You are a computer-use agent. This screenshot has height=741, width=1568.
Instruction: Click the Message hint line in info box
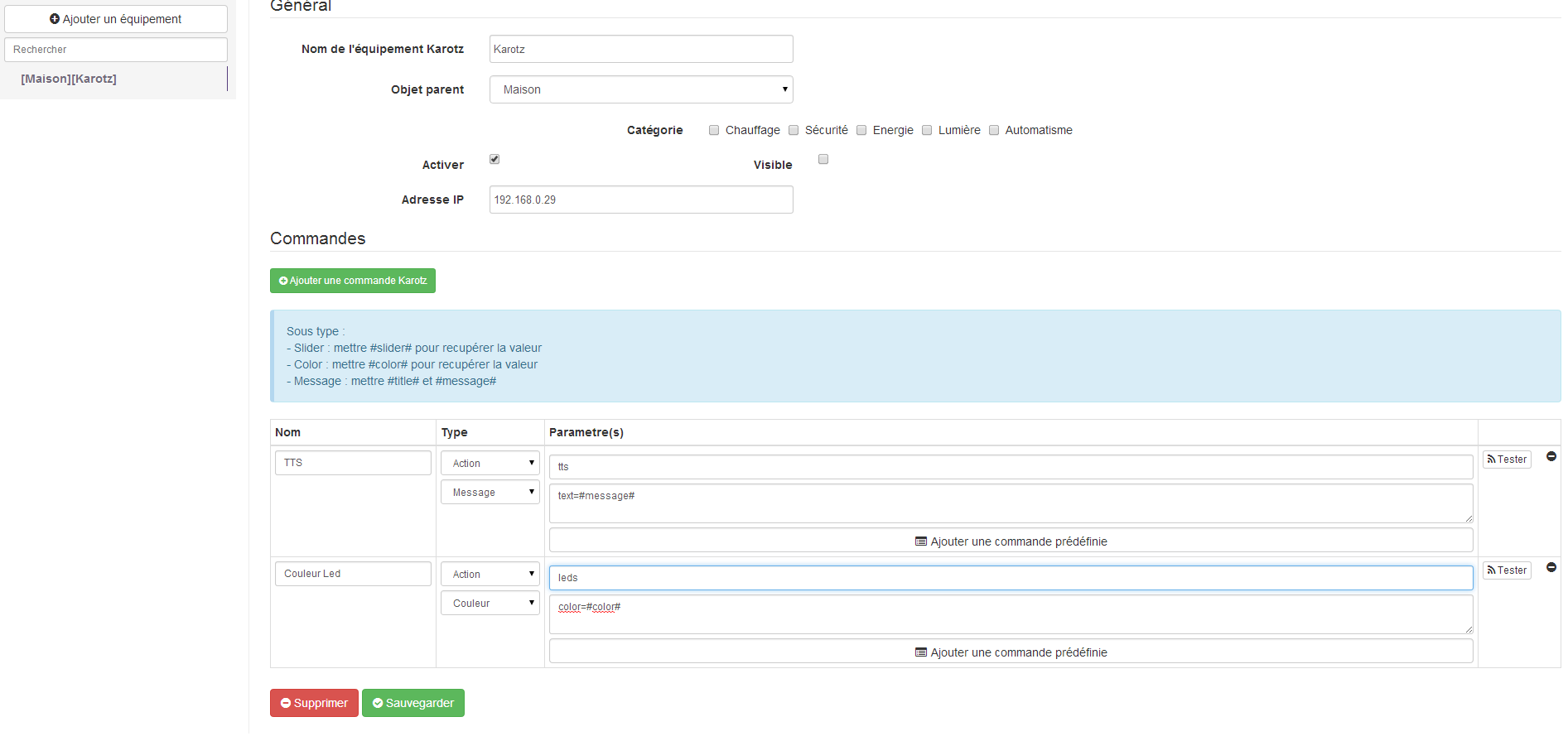[x=392, y=381]
